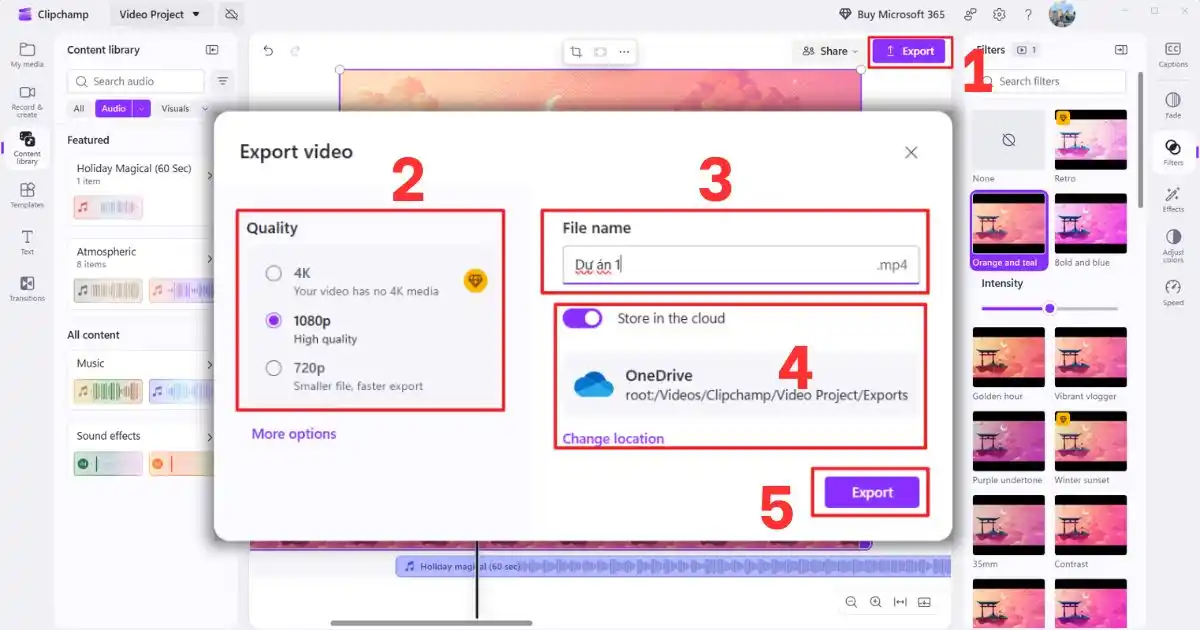Click the More options link
Viewport: 1200px width, 630px height.
pyautogui.click(x=294, y=434)
